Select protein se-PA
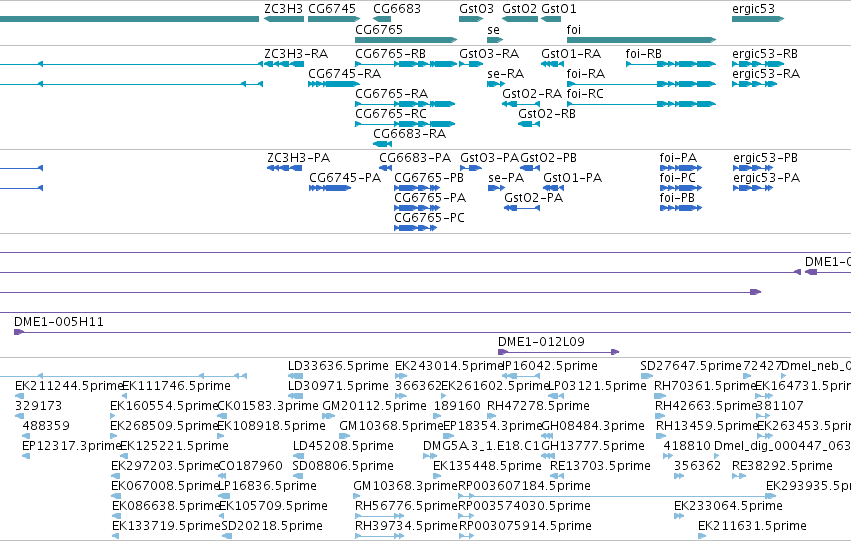The image size is (851, 541). pos(506,178)
